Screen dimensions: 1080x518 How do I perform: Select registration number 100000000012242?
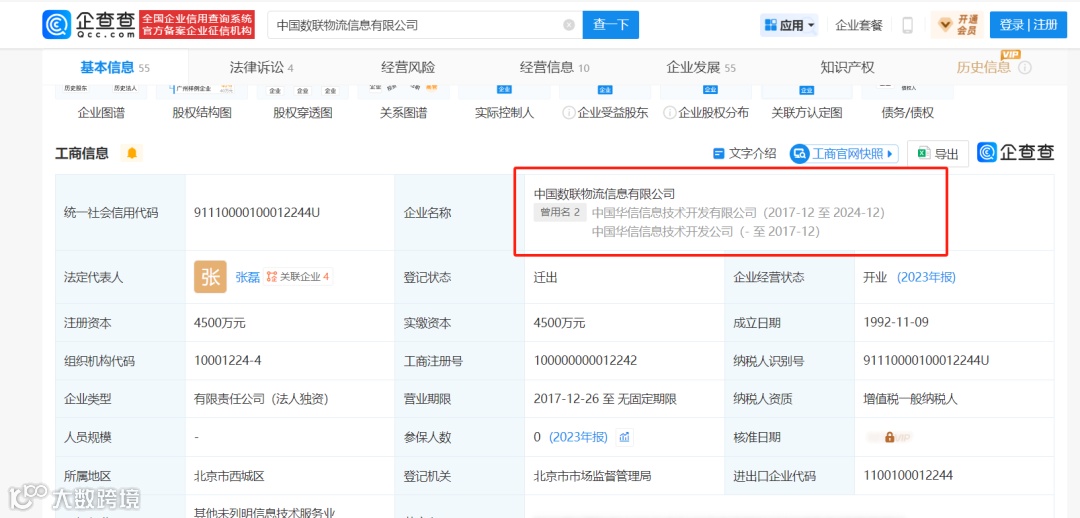click(x=585, y=360)
